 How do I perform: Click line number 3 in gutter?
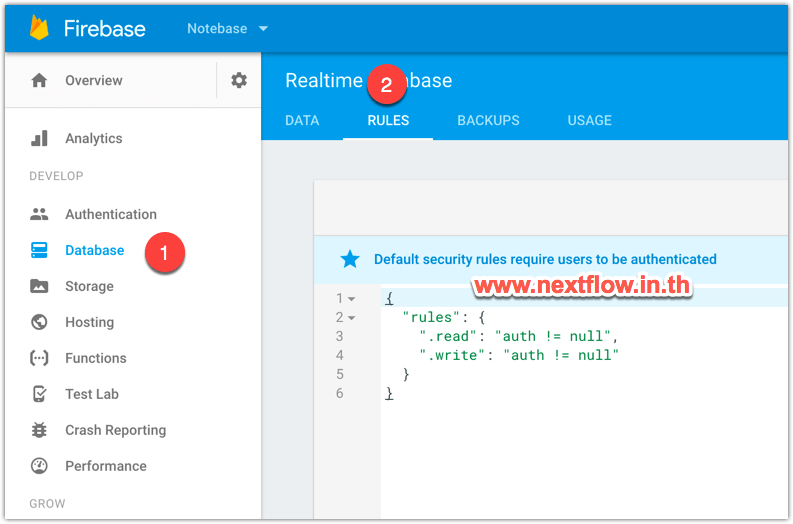coord(339,336)
